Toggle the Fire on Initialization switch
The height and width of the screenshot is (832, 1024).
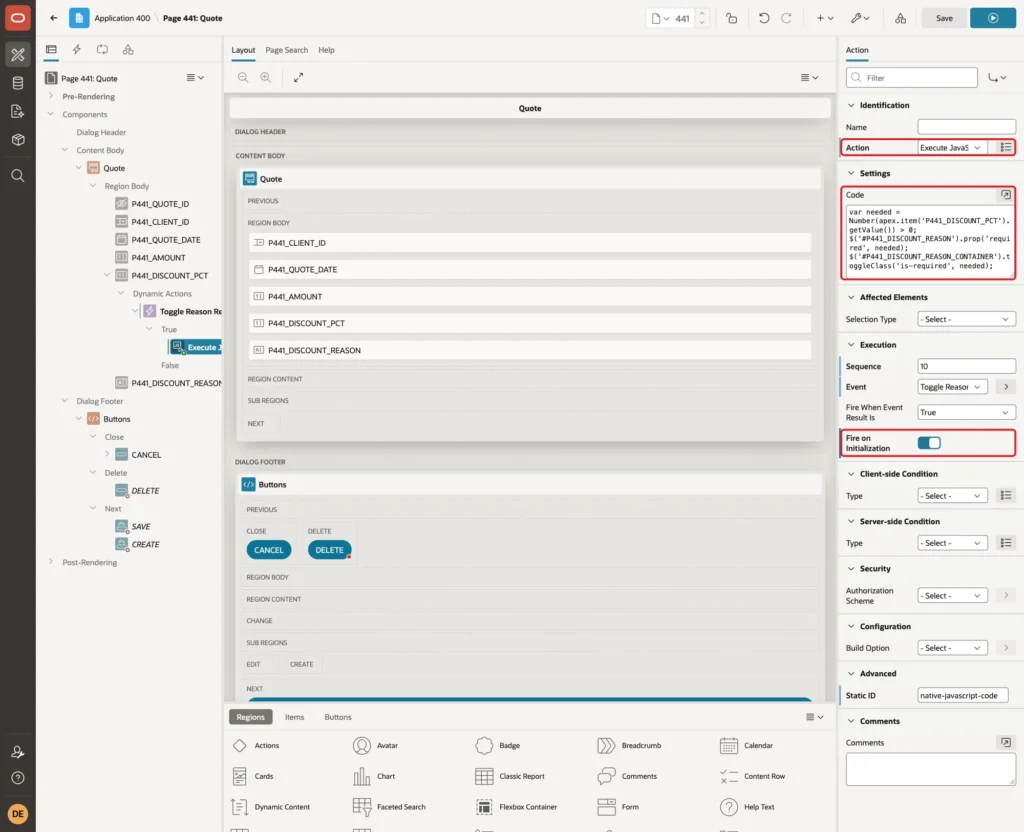pyautogui.click(x=929, y=443)
